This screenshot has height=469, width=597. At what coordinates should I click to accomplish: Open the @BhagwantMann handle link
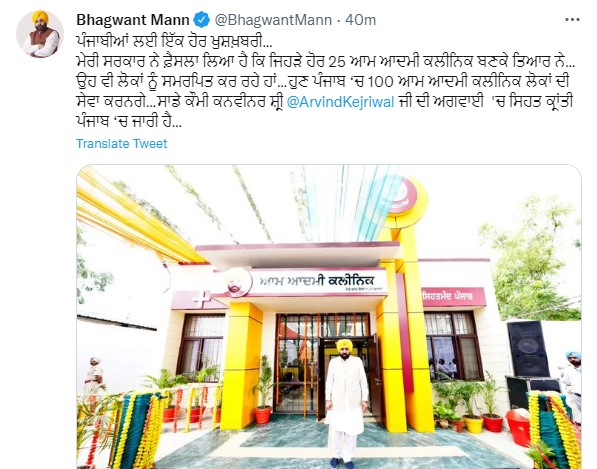pos(273,20)
